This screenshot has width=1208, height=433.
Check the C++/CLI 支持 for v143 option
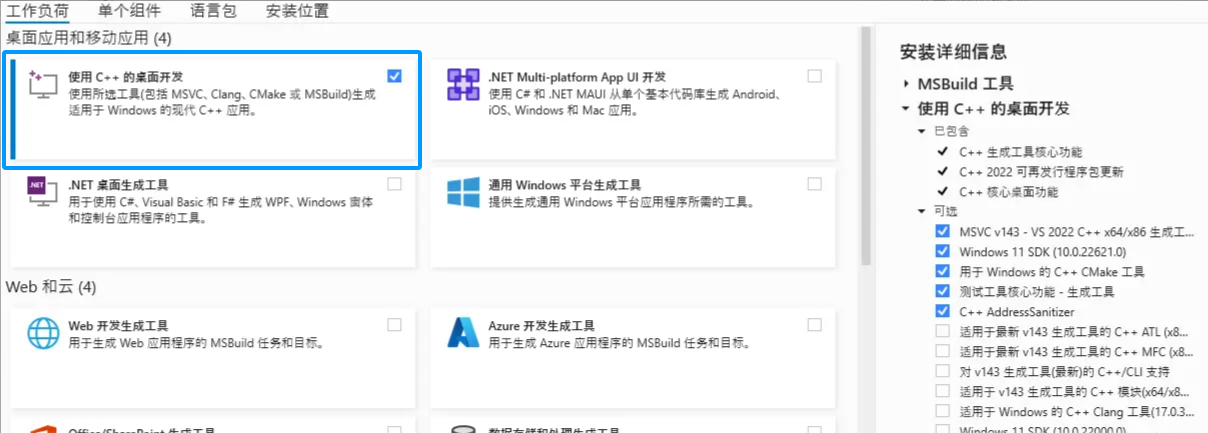click(942, 371)
